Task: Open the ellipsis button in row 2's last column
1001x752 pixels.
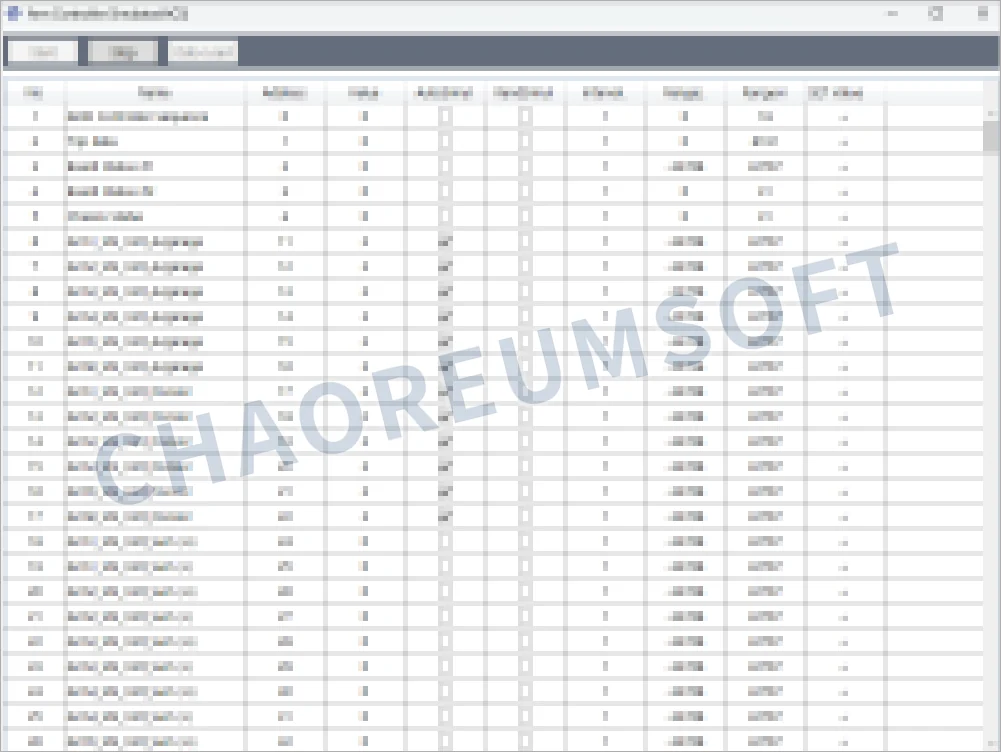Action: click(843, 142)
